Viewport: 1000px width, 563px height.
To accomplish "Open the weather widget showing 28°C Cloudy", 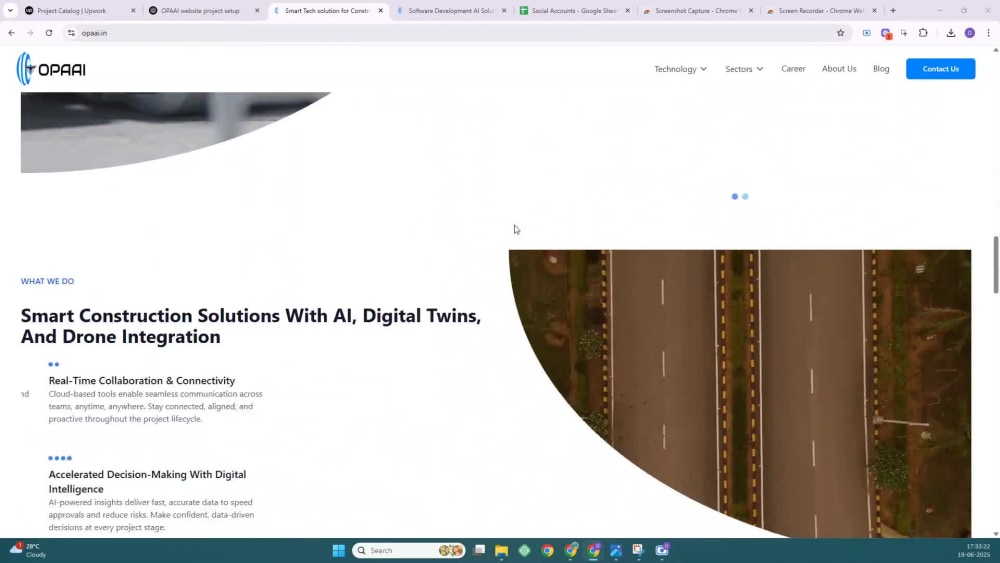I will (x=28, y=550).
